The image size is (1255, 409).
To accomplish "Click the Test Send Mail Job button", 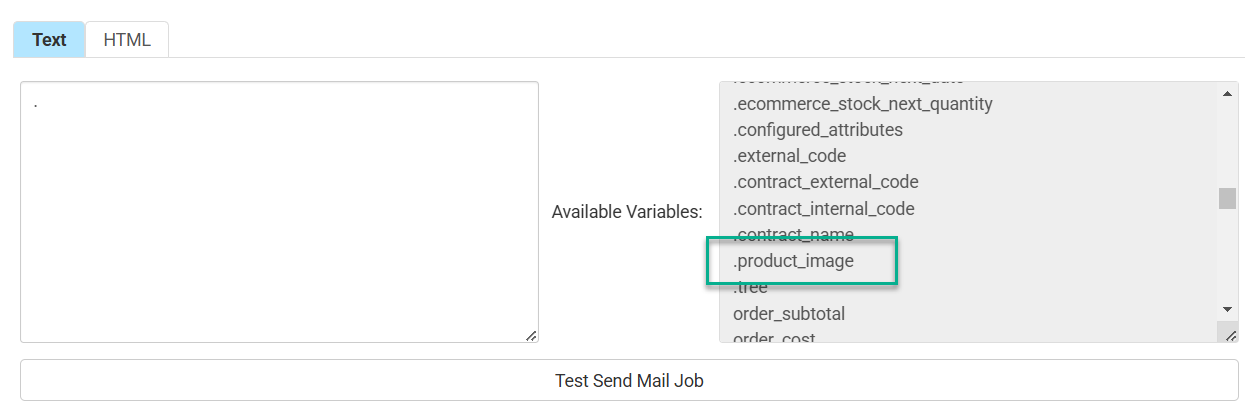I will pyautogui.click(x=629, y=381).
